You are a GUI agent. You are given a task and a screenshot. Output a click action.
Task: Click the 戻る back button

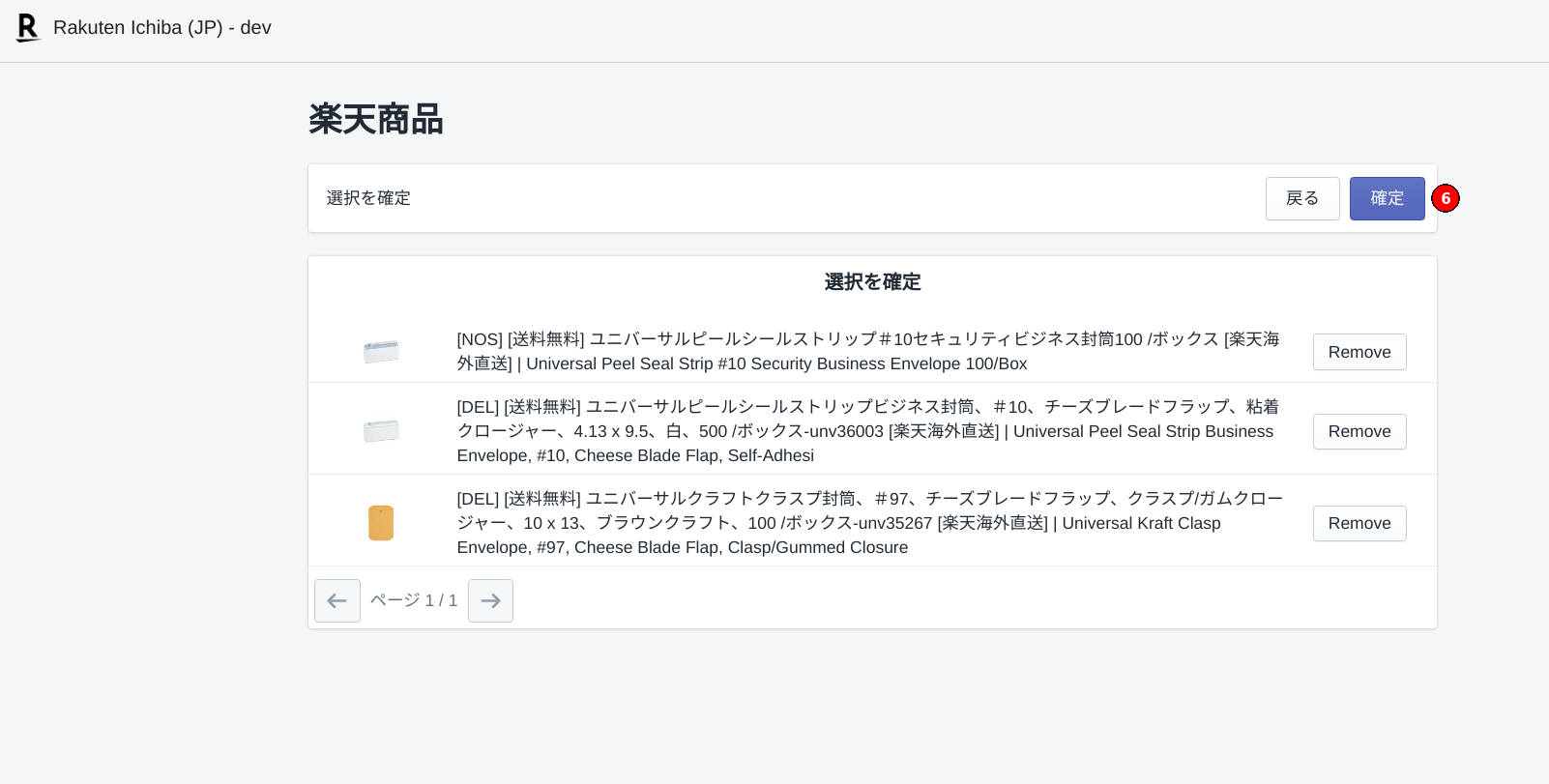[x=1302, y=198]
